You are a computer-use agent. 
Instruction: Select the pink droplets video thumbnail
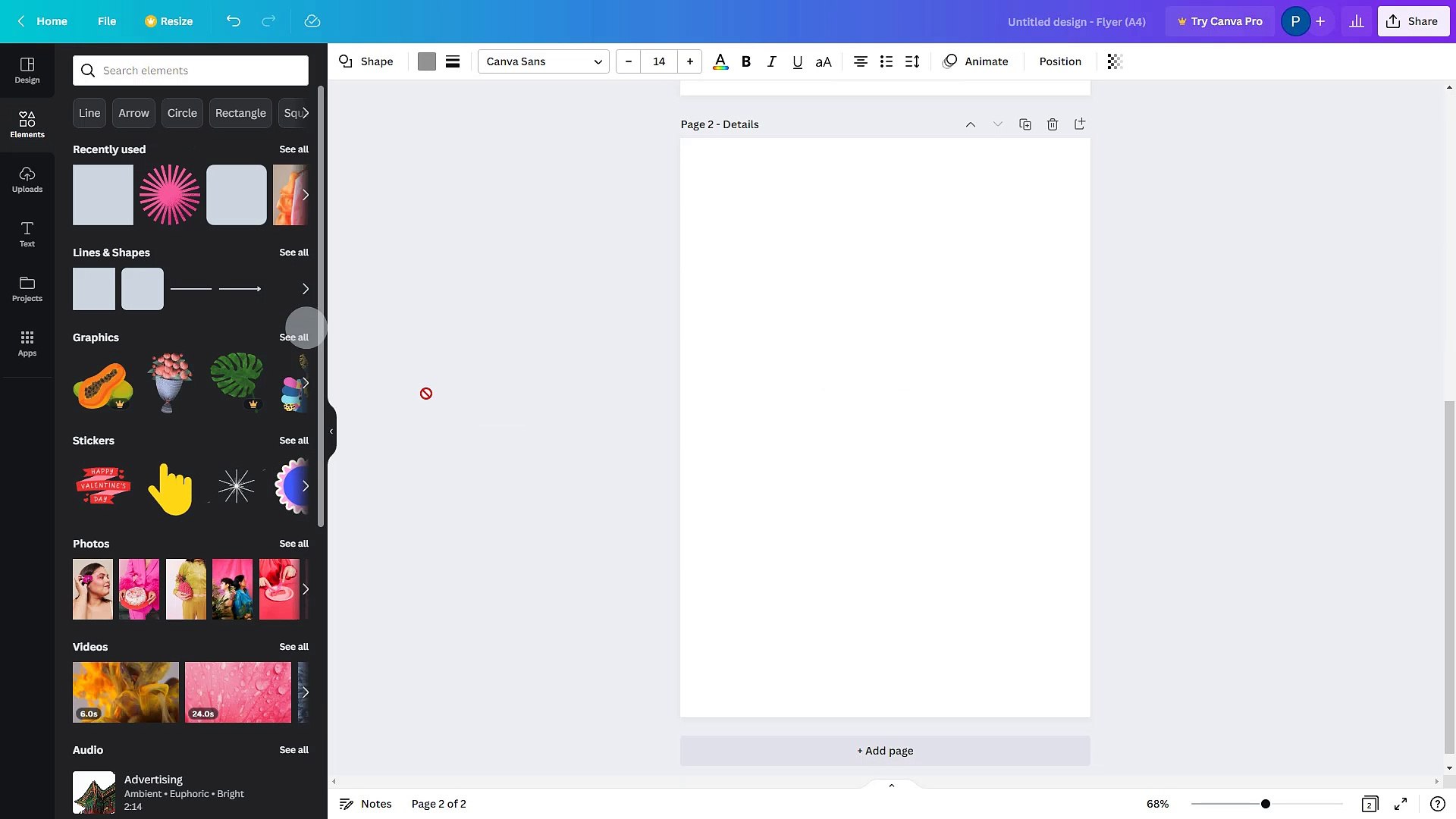pos(237,692)
